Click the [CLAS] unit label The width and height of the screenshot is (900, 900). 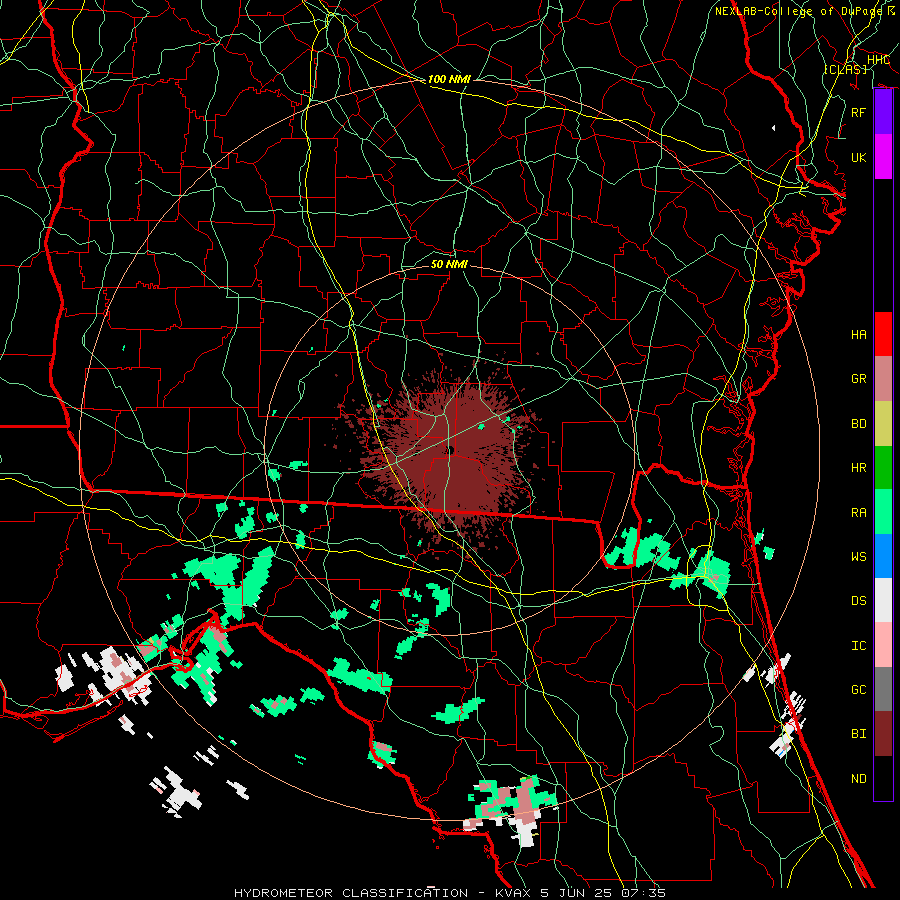pyautogui.click(x=845, y=69)
